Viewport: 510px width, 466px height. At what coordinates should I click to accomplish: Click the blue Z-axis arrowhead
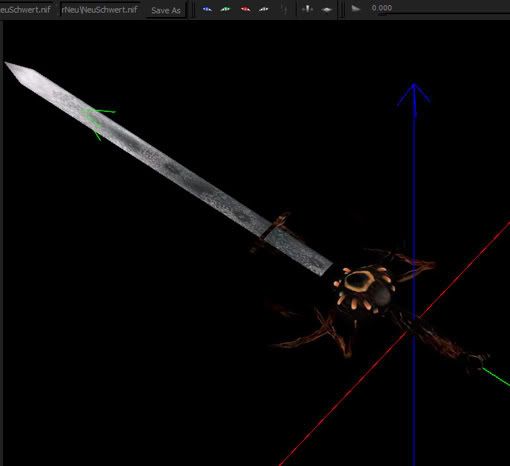point(414,95)
